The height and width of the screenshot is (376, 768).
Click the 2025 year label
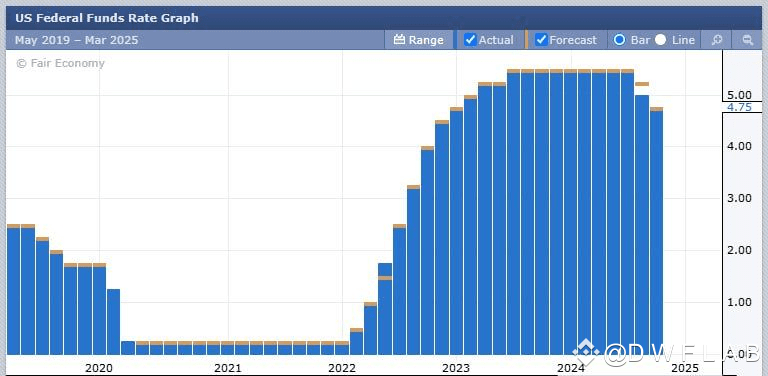(685, 368)
